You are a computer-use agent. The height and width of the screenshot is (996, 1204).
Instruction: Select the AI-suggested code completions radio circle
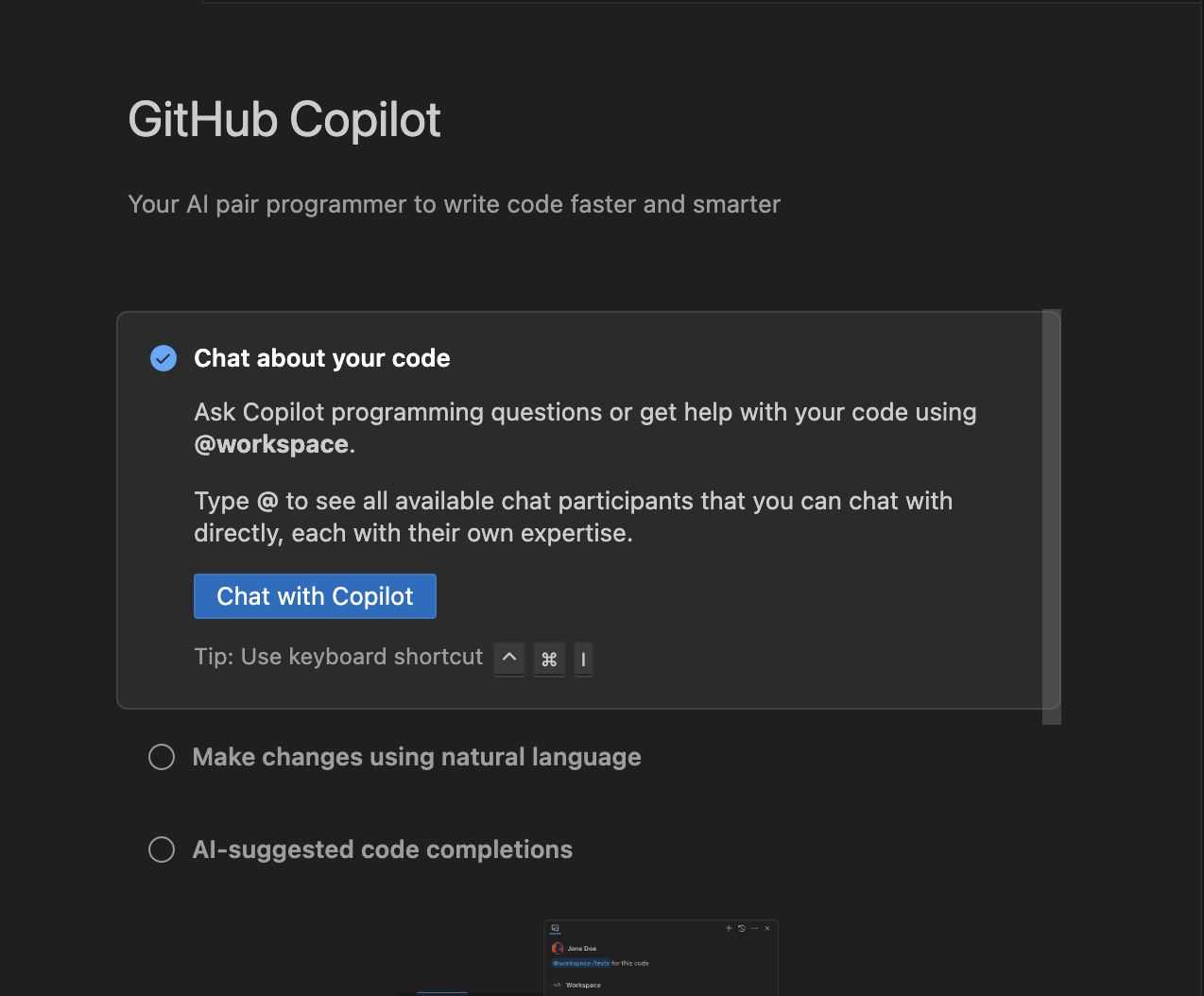(162, 850)
